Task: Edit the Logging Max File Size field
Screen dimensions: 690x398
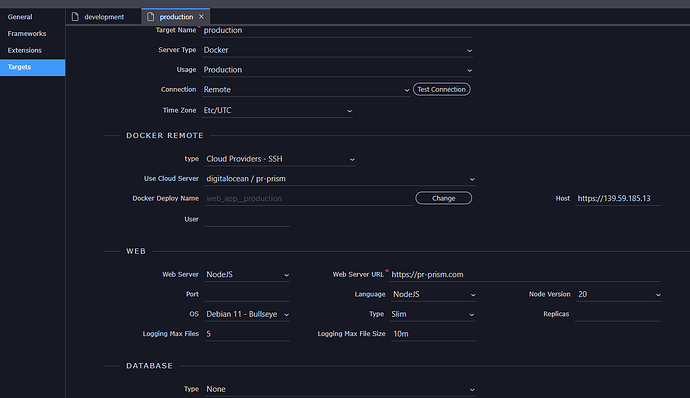Action: point(433,334)
